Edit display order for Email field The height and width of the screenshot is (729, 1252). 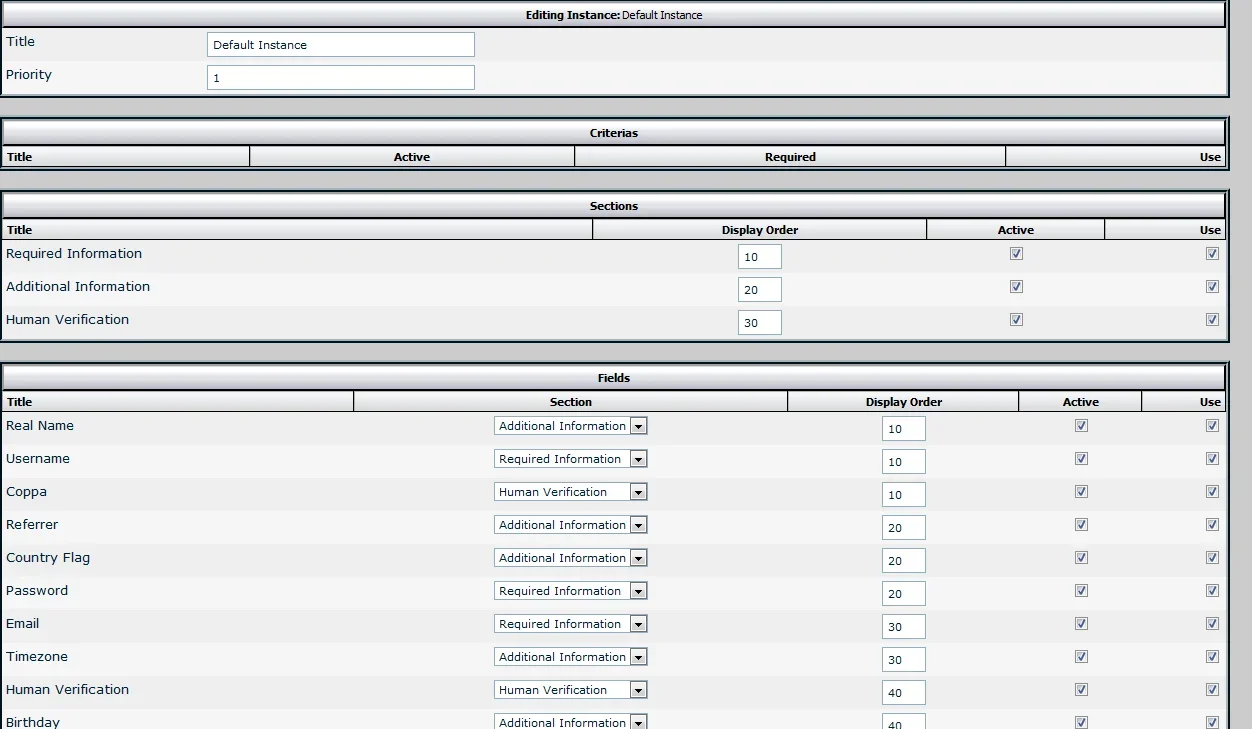coord(904,627)
